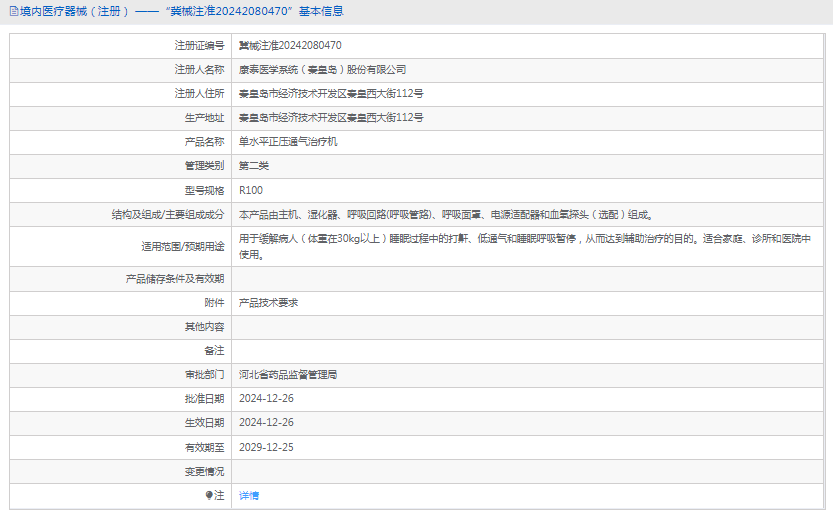Click the bullet icon in the 注 row

[x=209, y=495]
